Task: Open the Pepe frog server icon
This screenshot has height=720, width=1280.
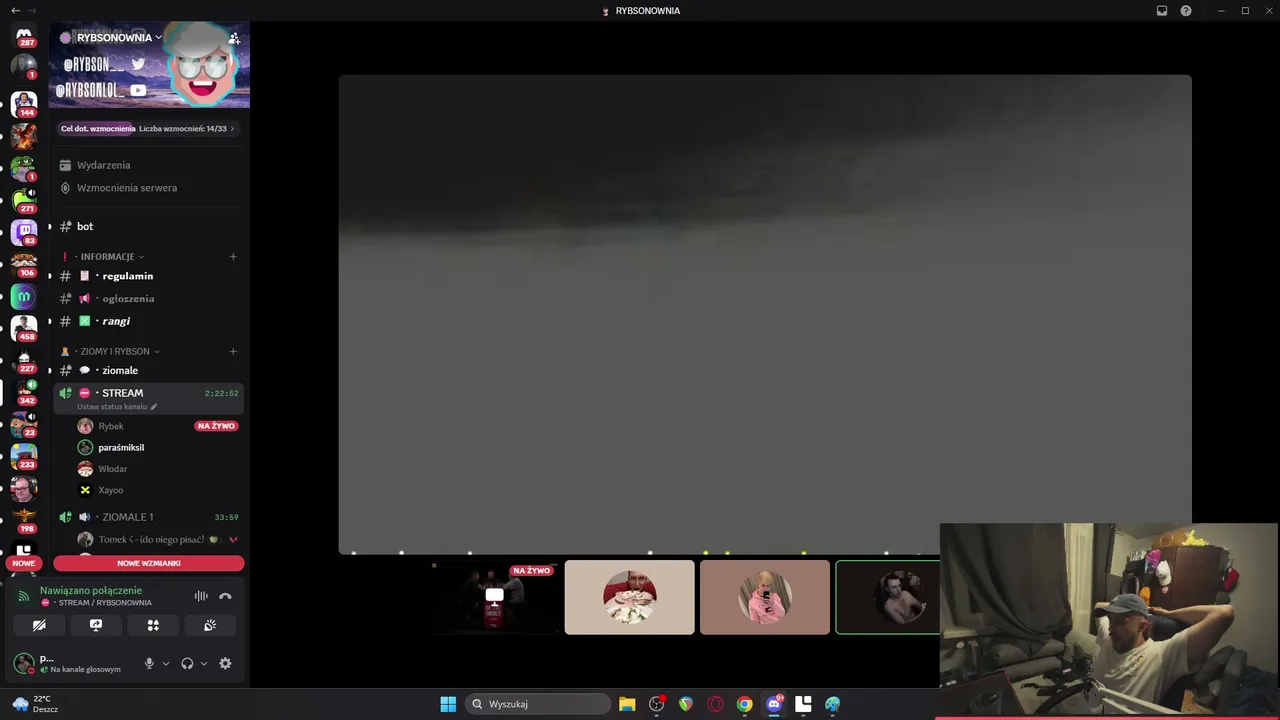Action: 24,167
